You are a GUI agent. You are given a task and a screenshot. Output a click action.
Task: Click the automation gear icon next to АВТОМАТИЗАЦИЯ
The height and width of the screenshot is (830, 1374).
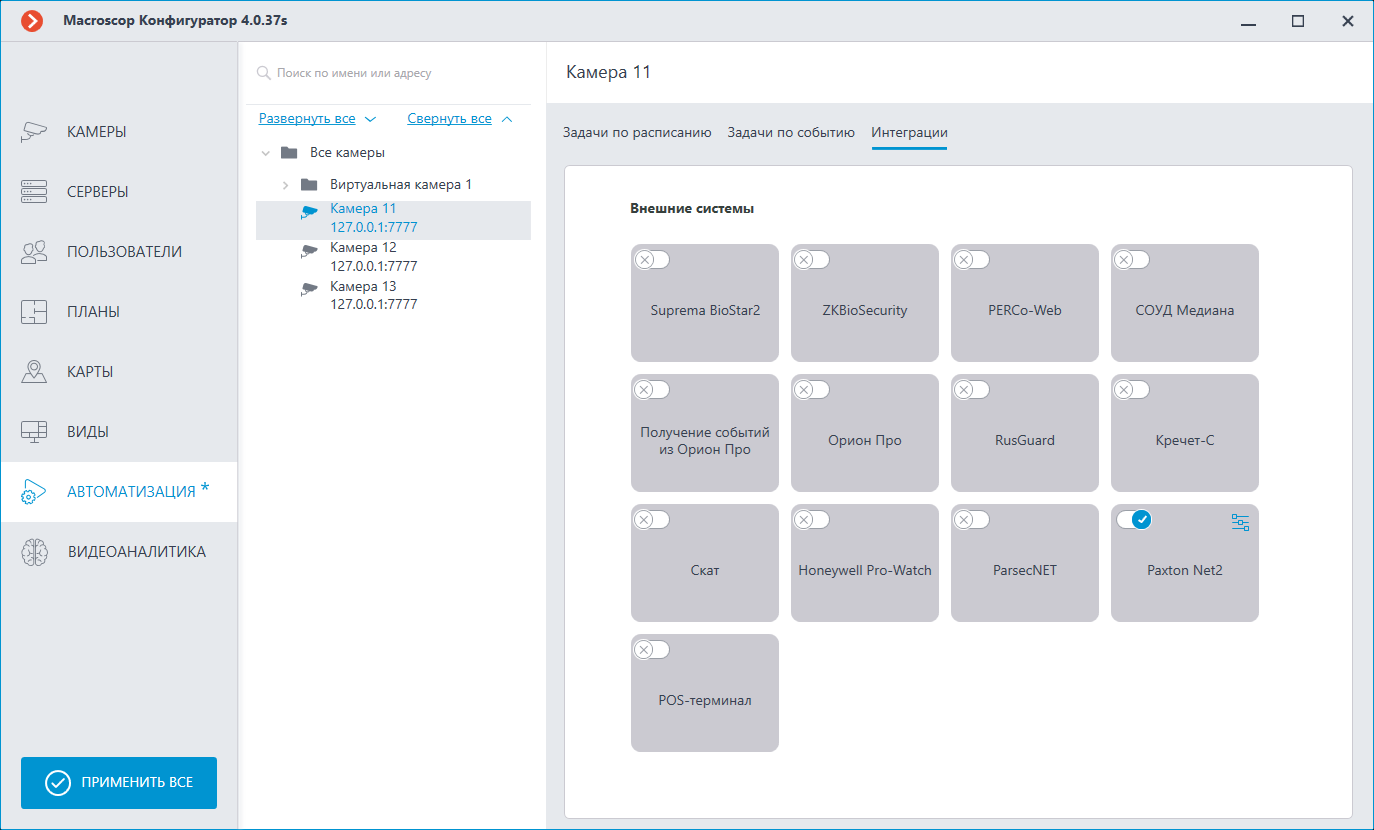click(x=34, y=492)
